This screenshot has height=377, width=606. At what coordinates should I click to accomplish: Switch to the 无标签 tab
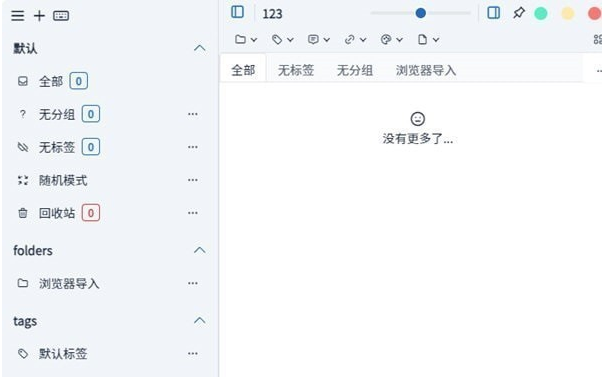click(x=296, y=70)
